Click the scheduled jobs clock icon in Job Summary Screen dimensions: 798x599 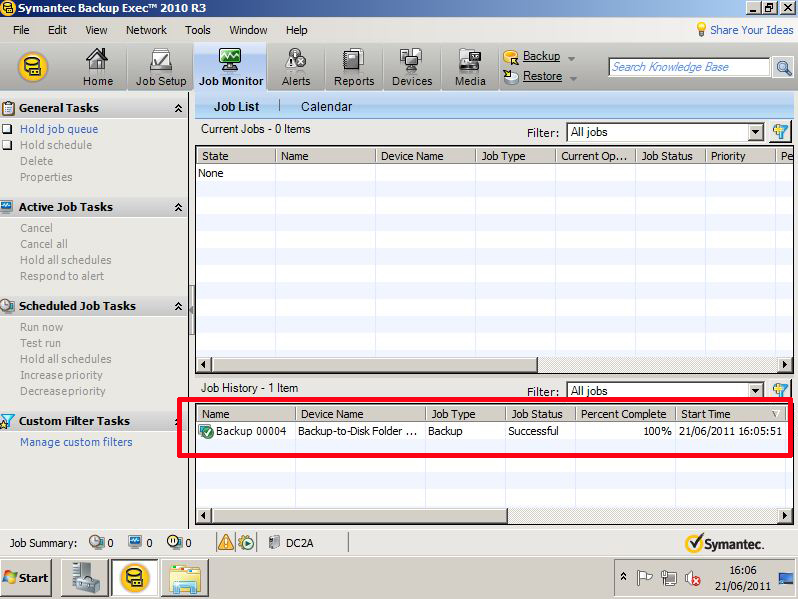point(96,542)
